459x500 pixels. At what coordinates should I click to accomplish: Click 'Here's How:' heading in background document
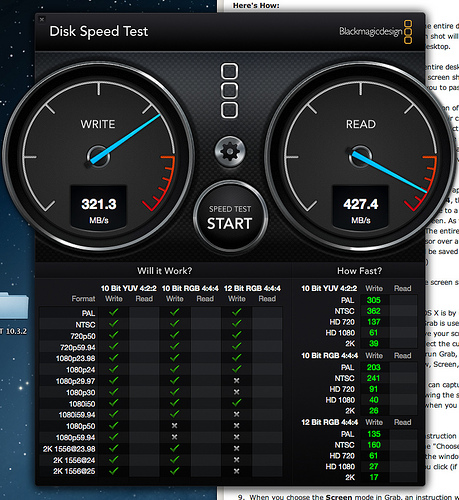(256, 5)
